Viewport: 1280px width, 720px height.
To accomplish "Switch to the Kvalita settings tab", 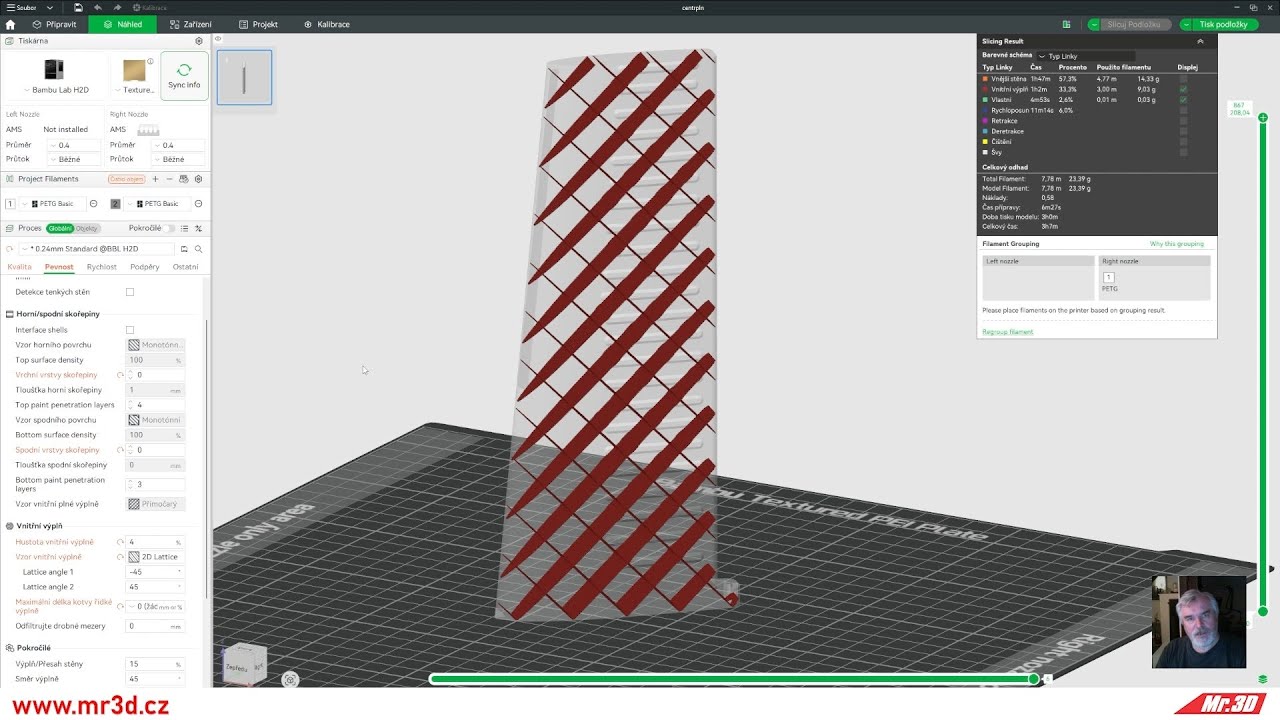I will point(19,267).
